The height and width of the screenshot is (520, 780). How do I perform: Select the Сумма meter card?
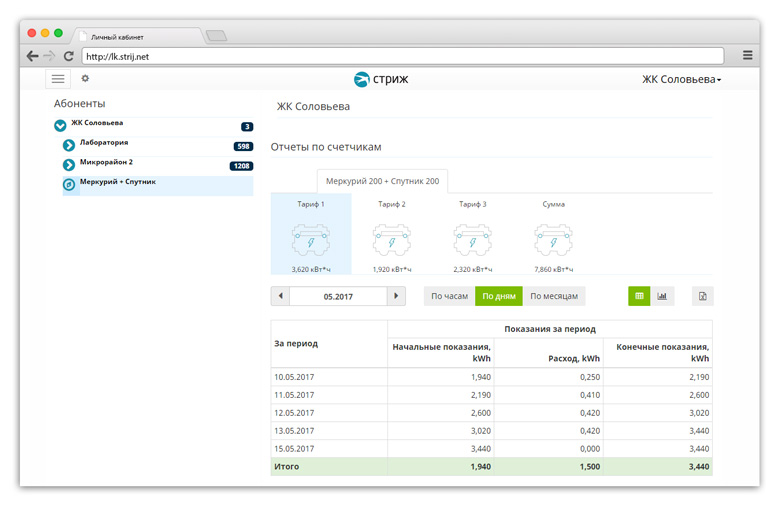(554, 234)
